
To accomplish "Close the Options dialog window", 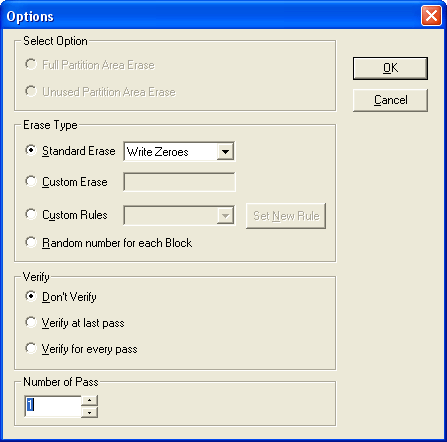I will (431, 16).
